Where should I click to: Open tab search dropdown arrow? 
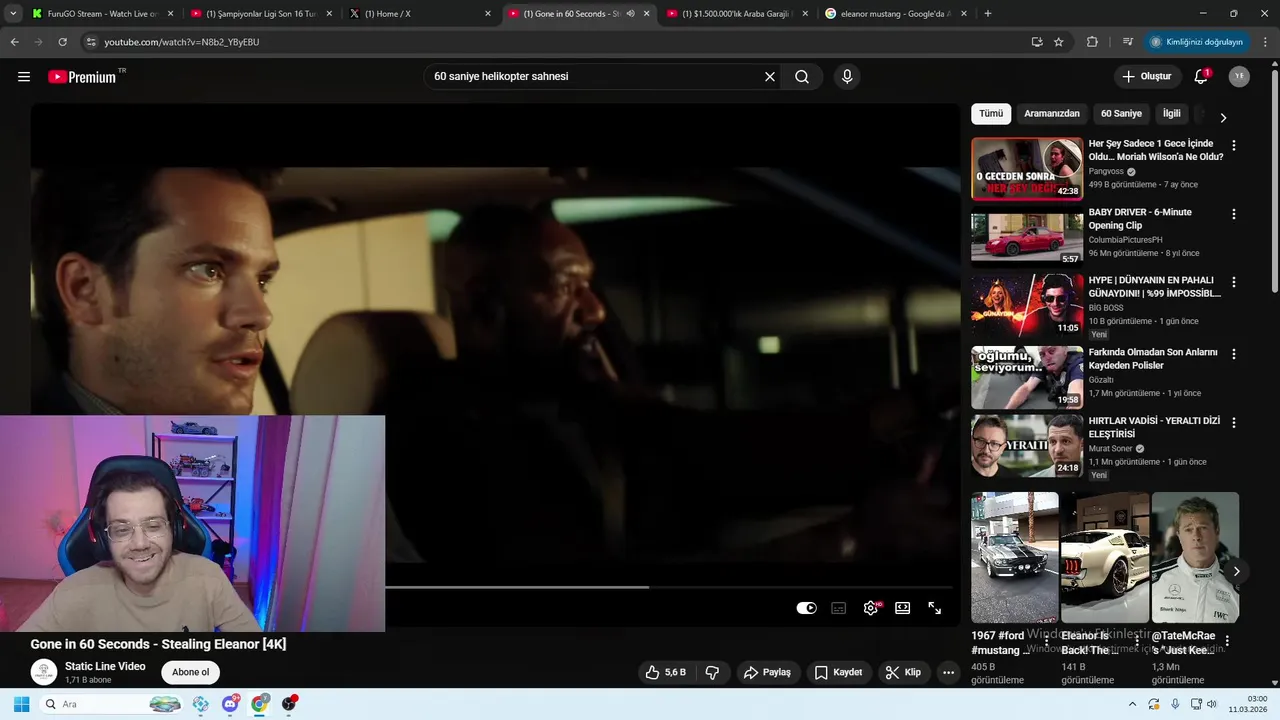coord(12,14)
